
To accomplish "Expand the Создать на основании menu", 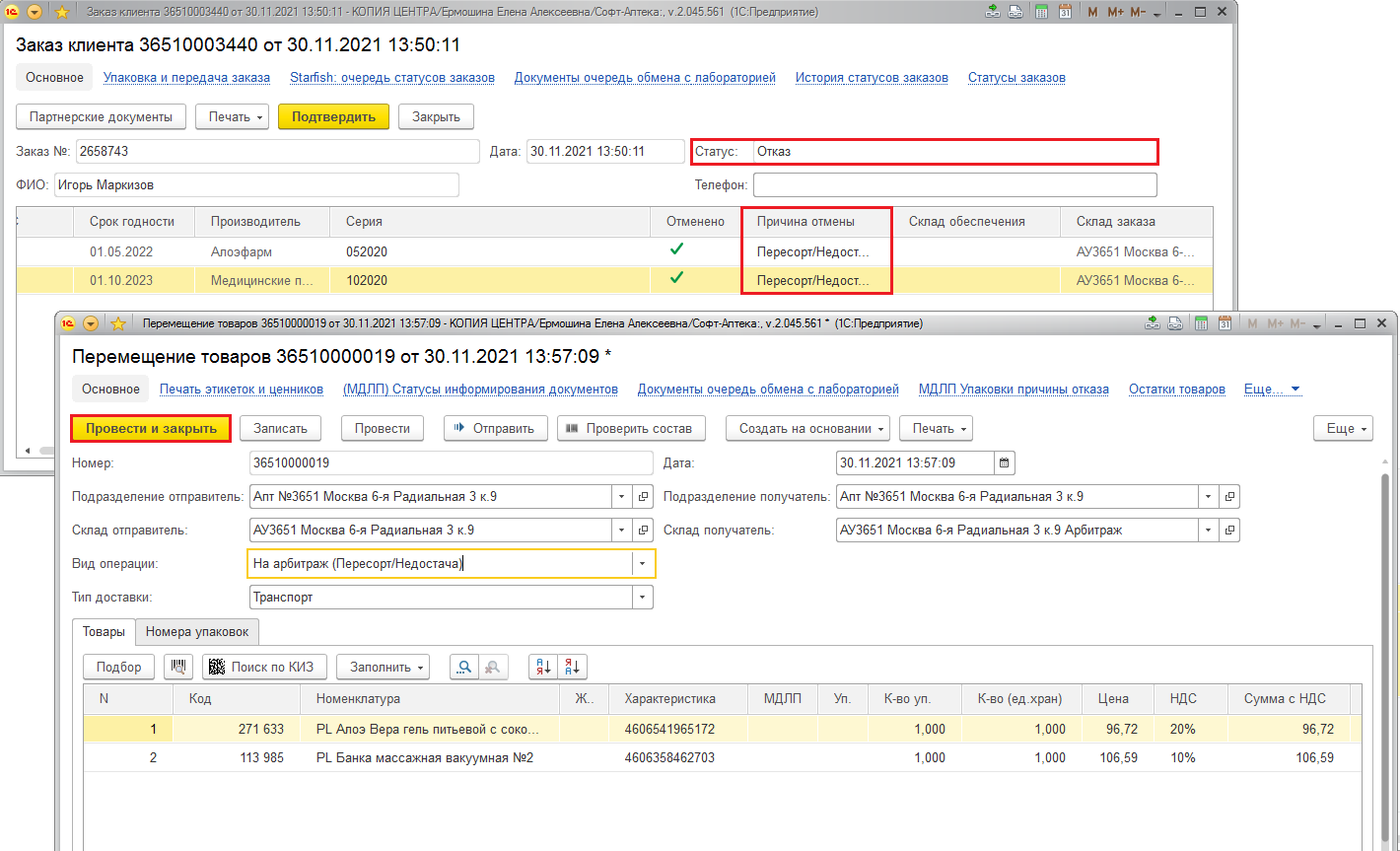I will tap(808, 428).
